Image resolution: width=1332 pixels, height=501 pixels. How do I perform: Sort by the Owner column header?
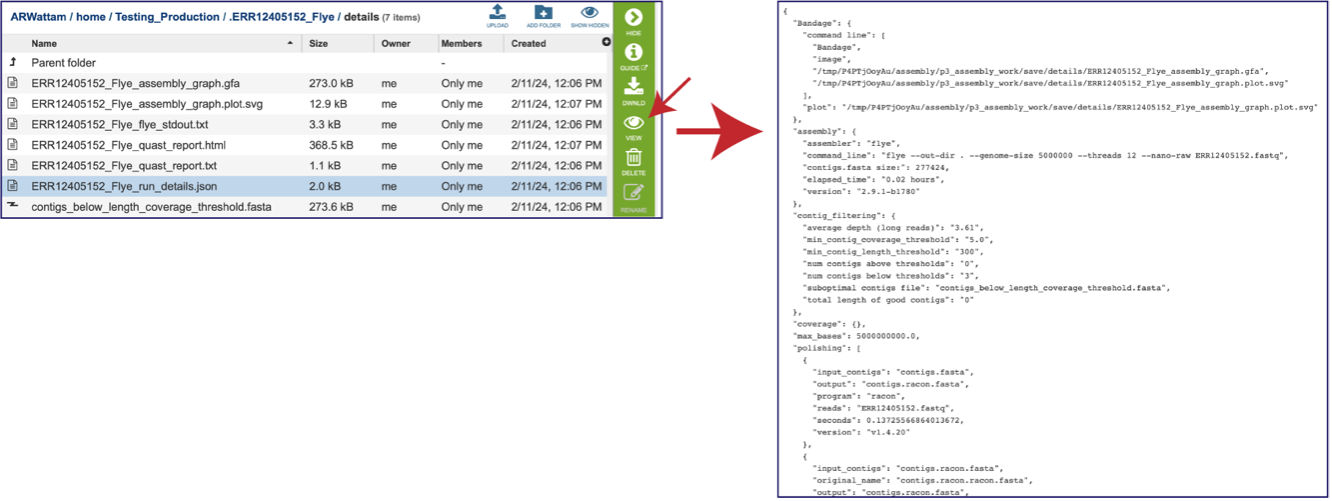[x=395, y=43]
